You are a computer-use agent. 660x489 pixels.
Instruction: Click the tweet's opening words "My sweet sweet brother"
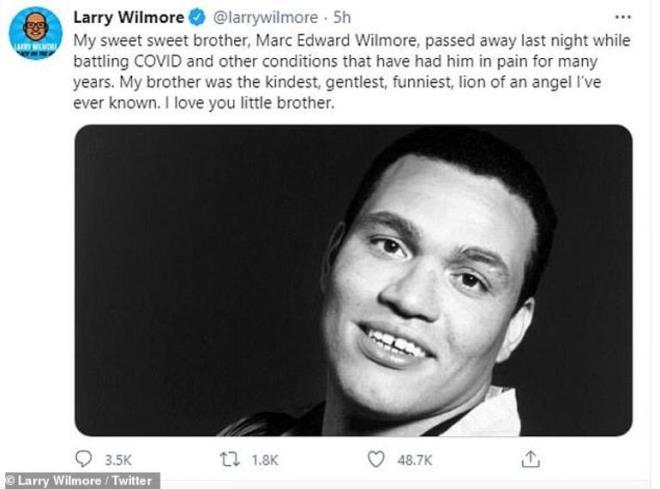coord(146,39)
